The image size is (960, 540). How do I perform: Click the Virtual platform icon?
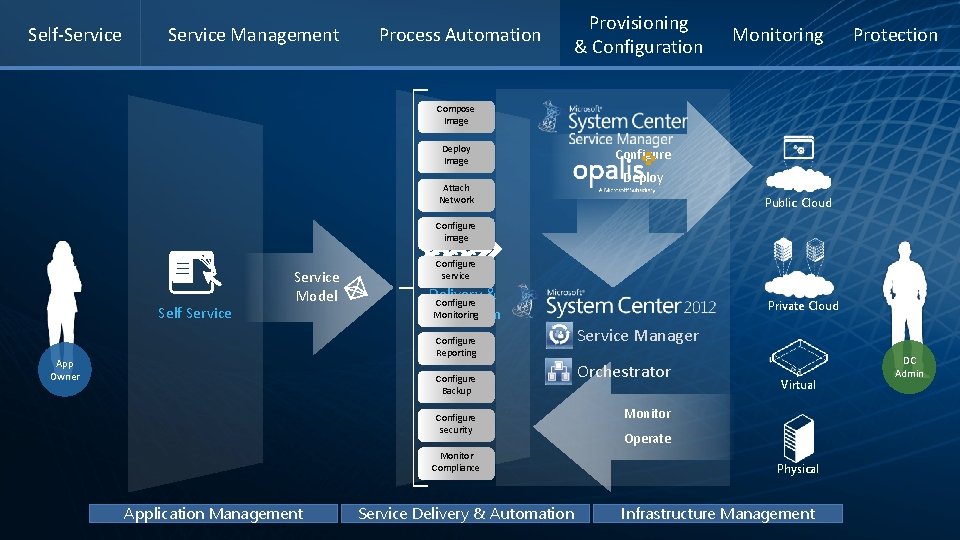point(798,358)
